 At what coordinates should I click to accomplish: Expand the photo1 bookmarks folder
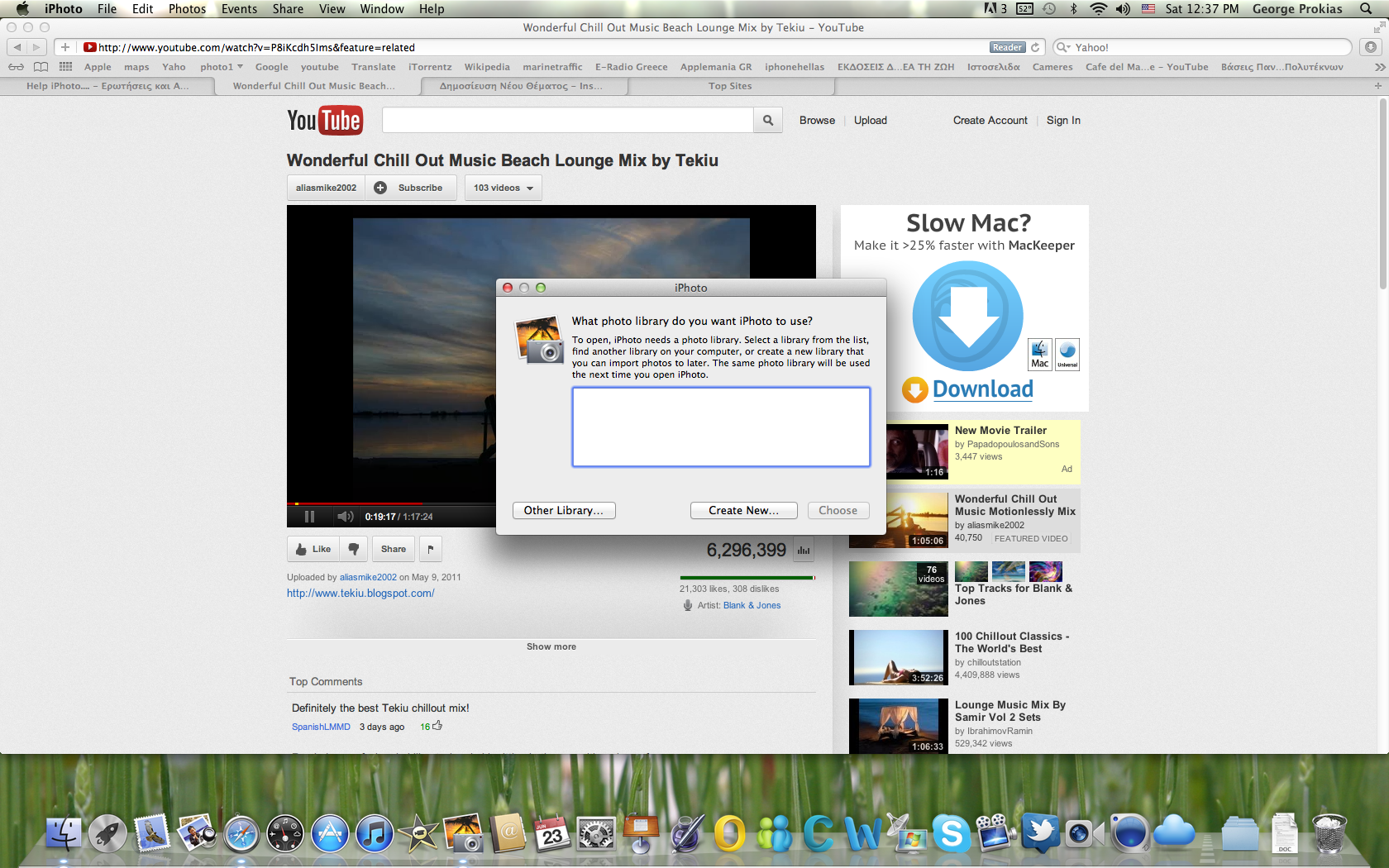pyautogui.click(x=222, y=67)
